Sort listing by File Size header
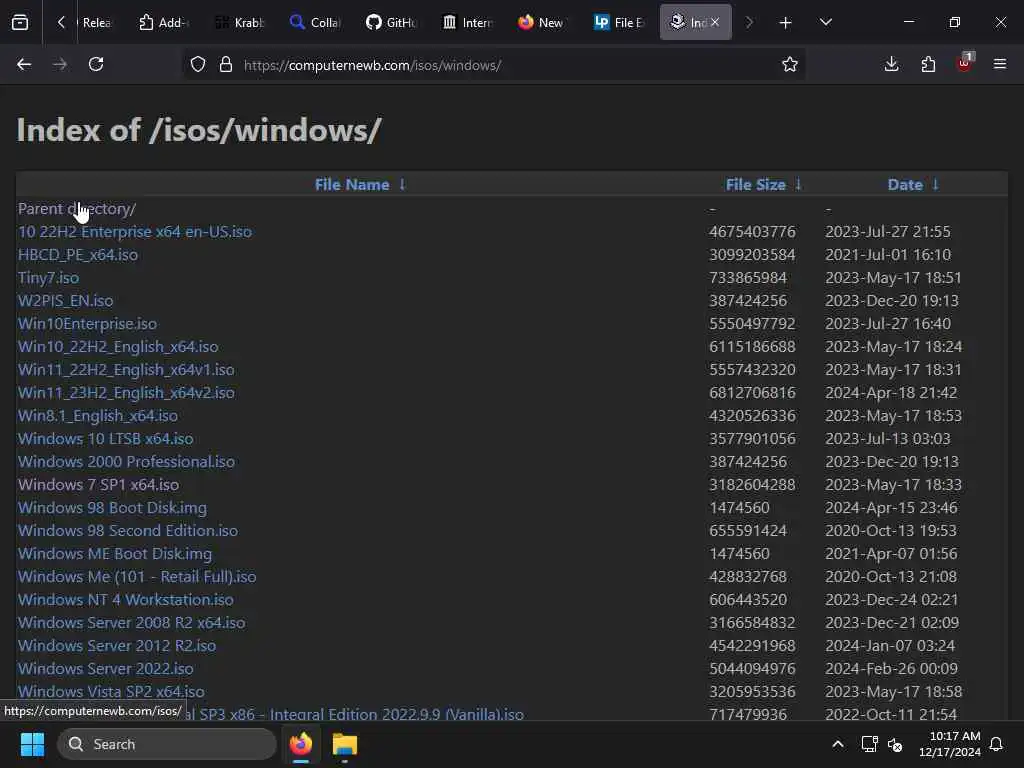The image size is (1024, 768). pos(756,185)
